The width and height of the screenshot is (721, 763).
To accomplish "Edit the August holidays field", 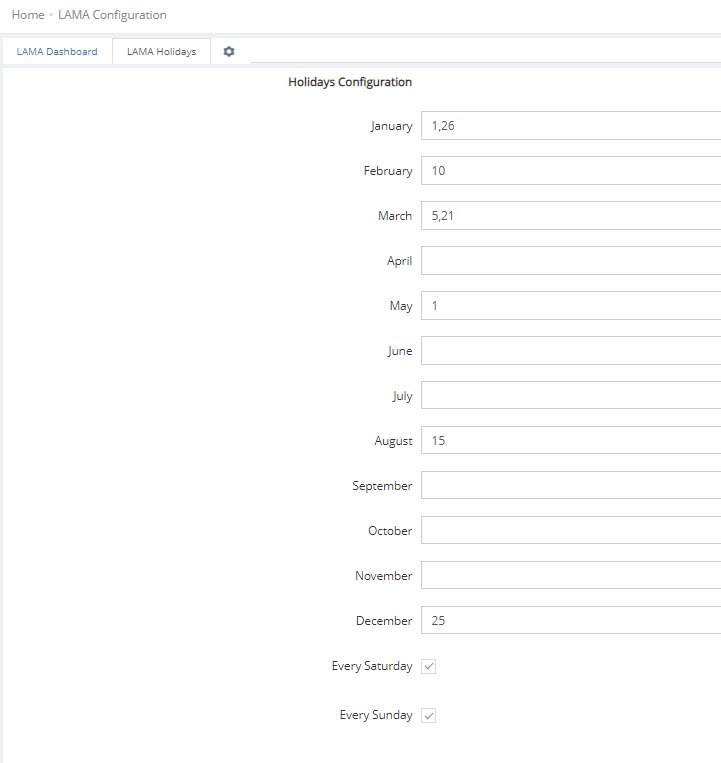I will coord(570,441).
